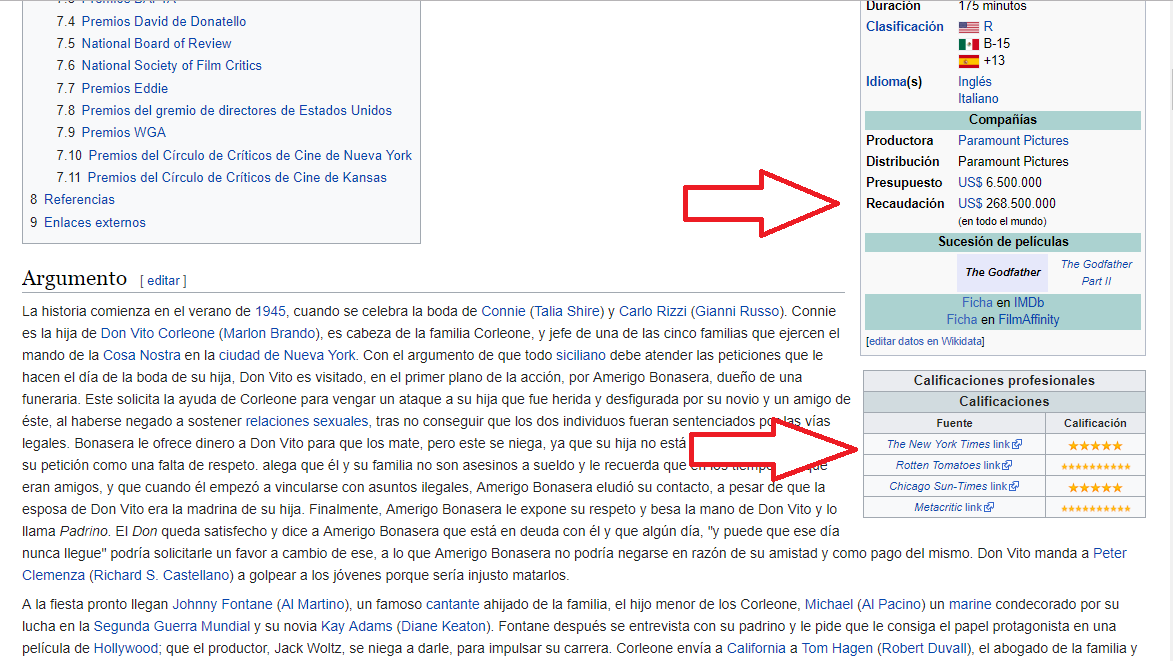Click the Italiano language link

978,99
